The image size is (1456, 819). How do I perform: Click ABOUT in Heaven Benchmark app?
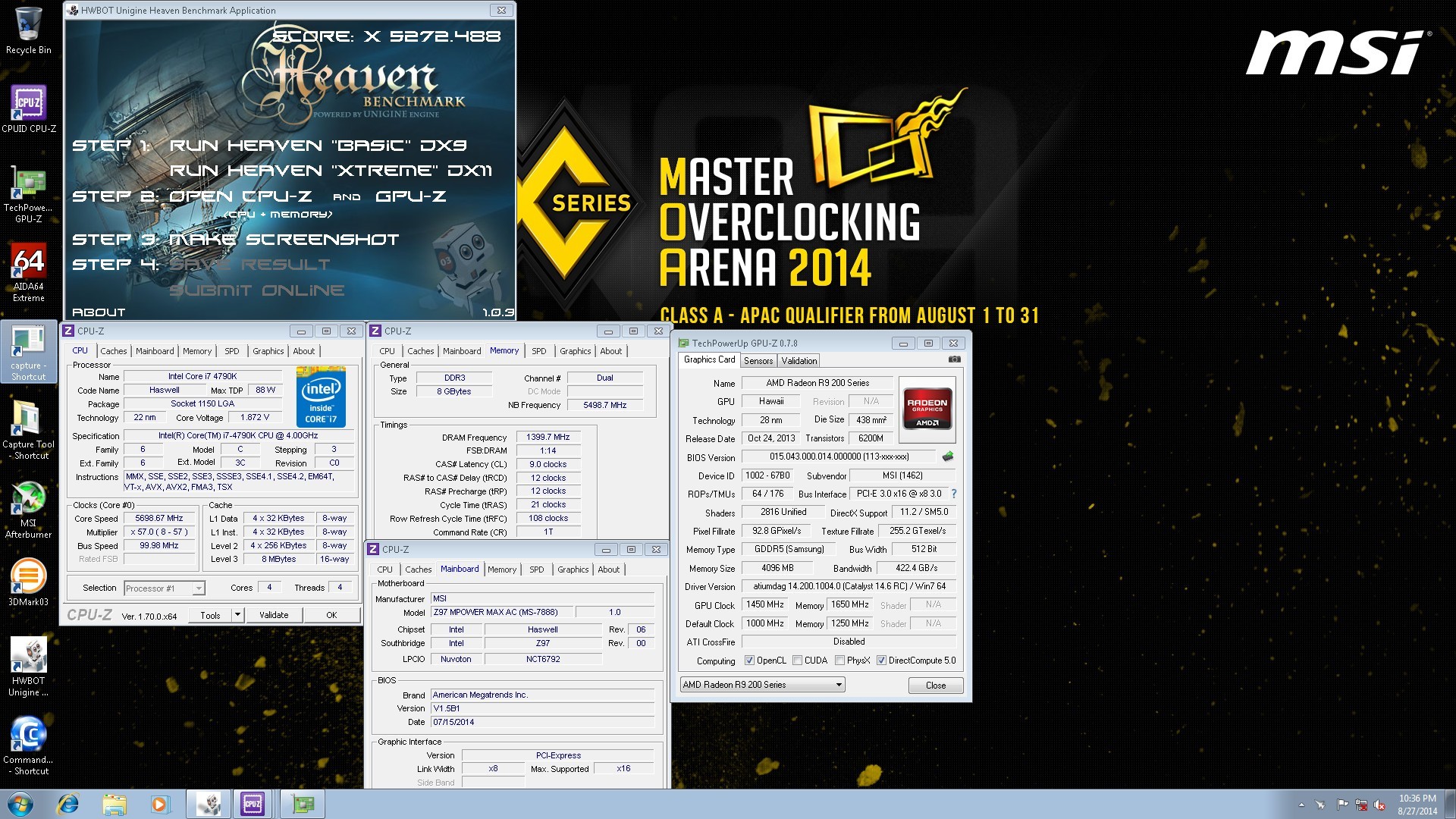[99, 312]
